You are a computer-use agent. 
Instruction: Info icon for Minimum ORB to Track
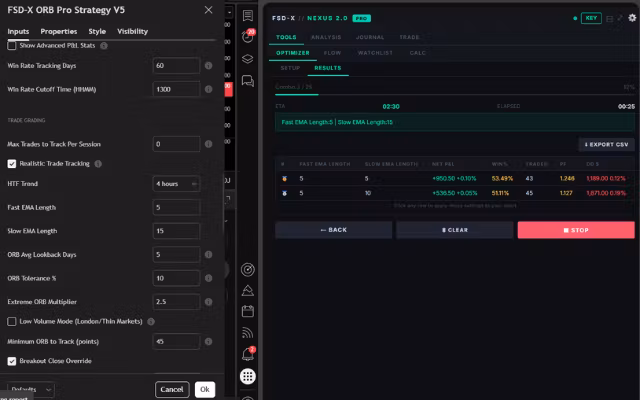point(208,342)
